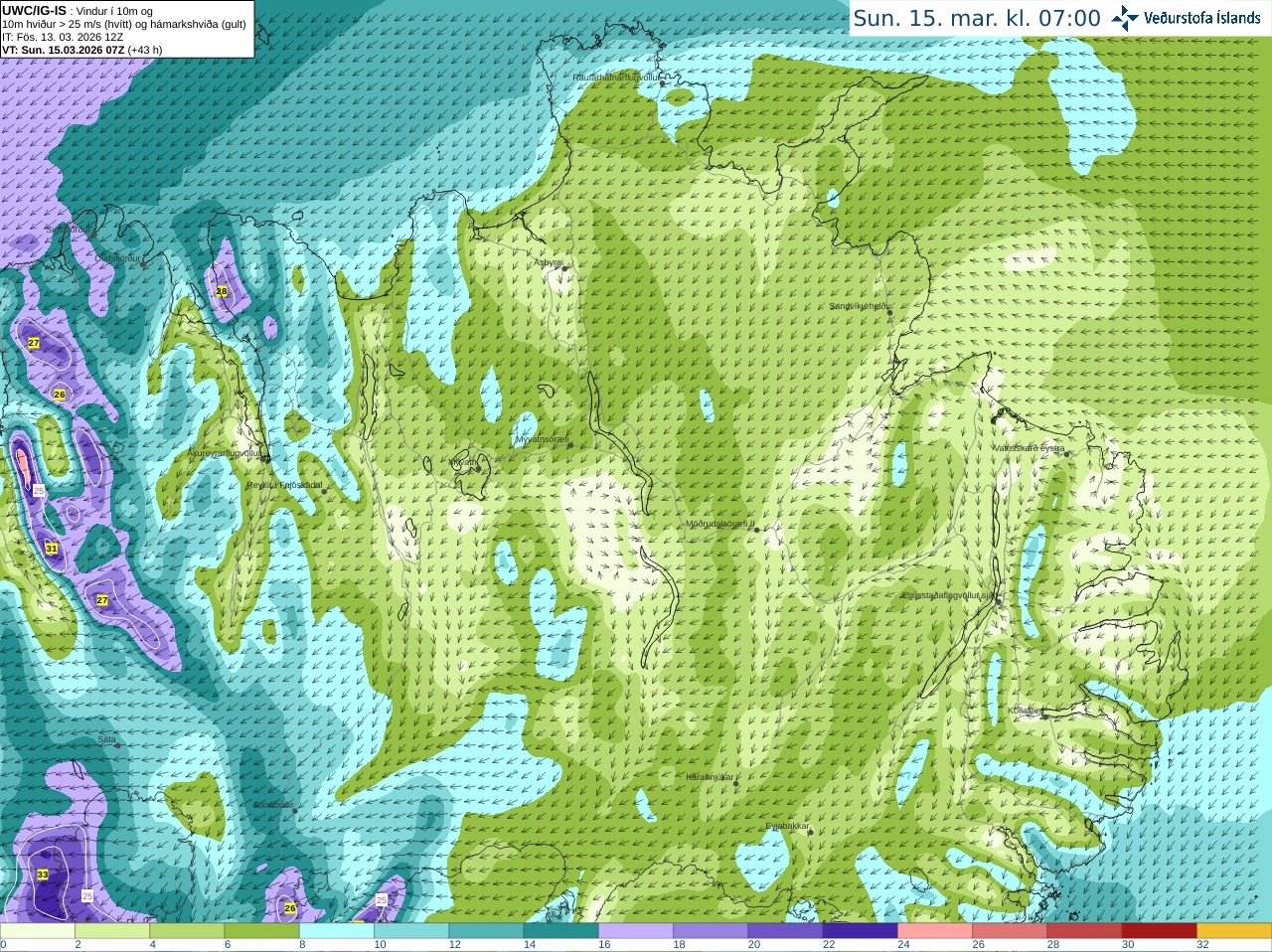Click the Mývatnsöræfi station label
Viewport: 1272px width, 952px height.
click(x=542, y=438)
